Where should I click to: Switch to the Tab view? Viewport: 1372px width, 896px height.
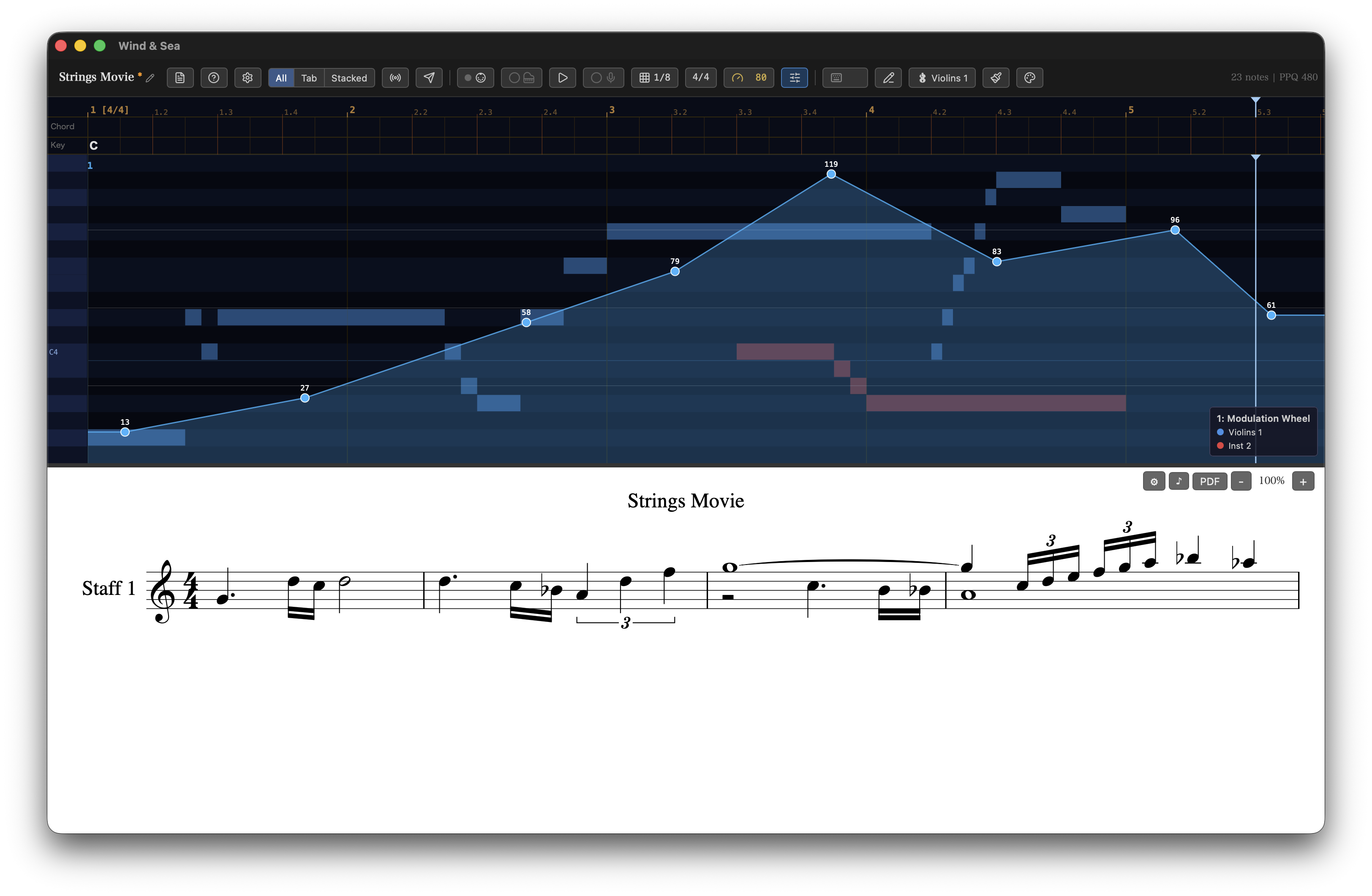coord(309,78)
